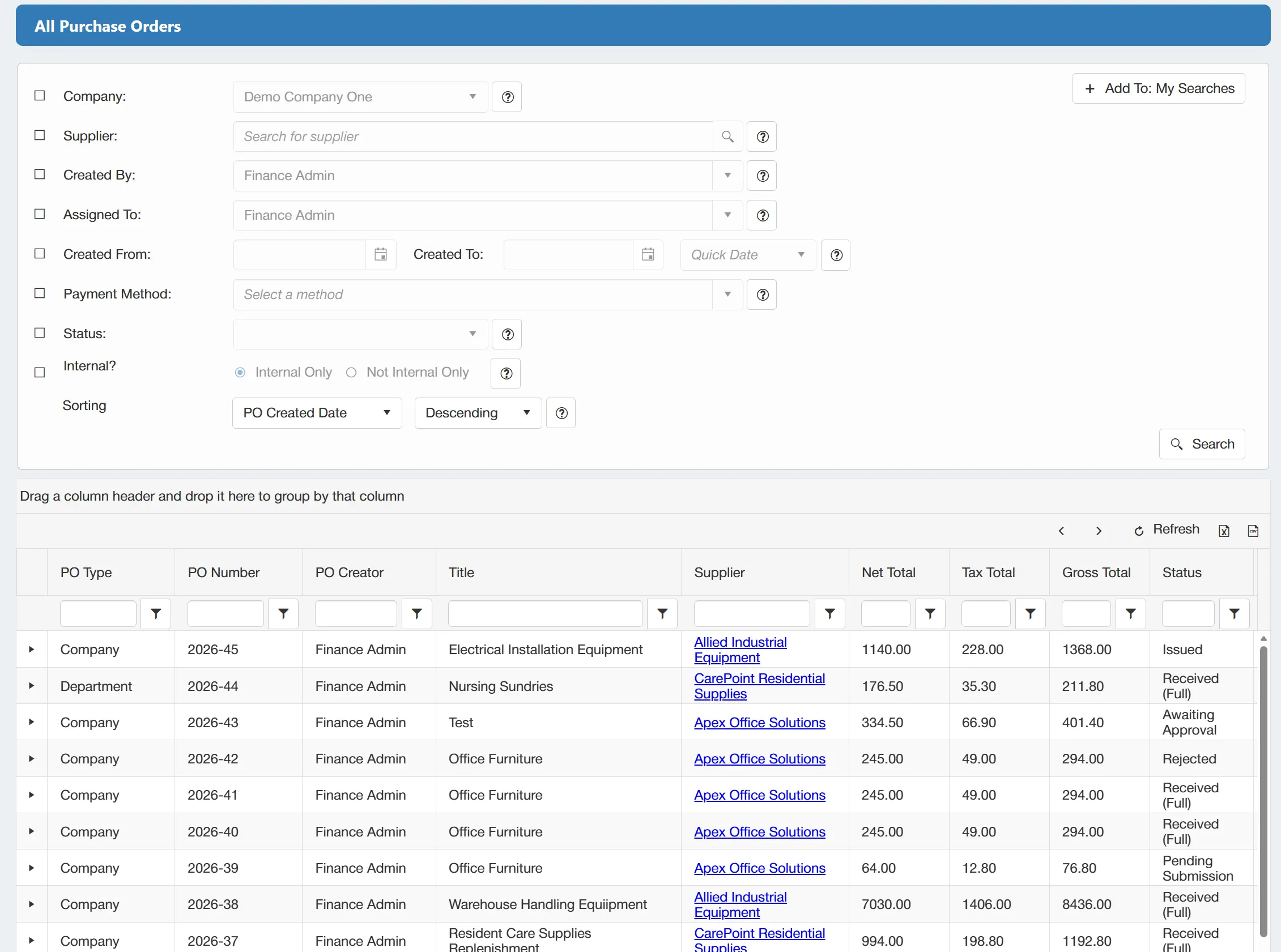Open Apex Office Solutions link for 2026-43
1281x952 pixels.
click(759, 723)
